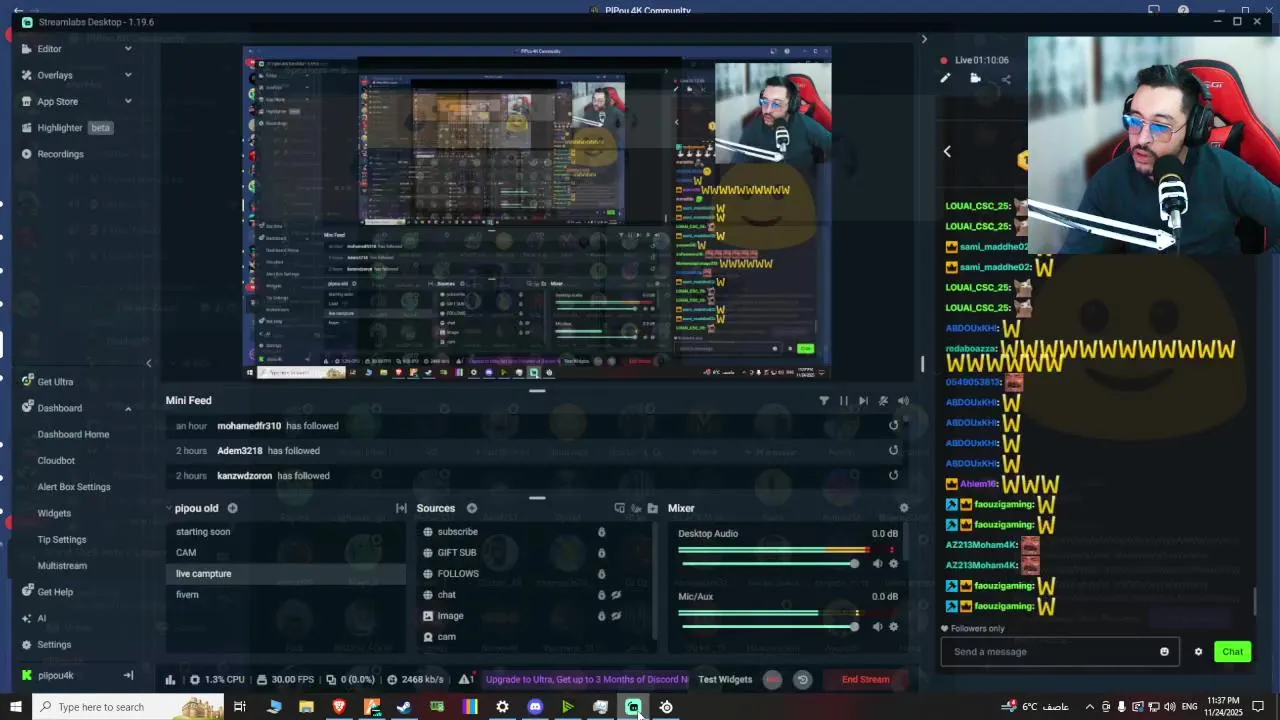
Task: Replay the mohamedfr310 follow alert
Action: (x=893, y=425)
